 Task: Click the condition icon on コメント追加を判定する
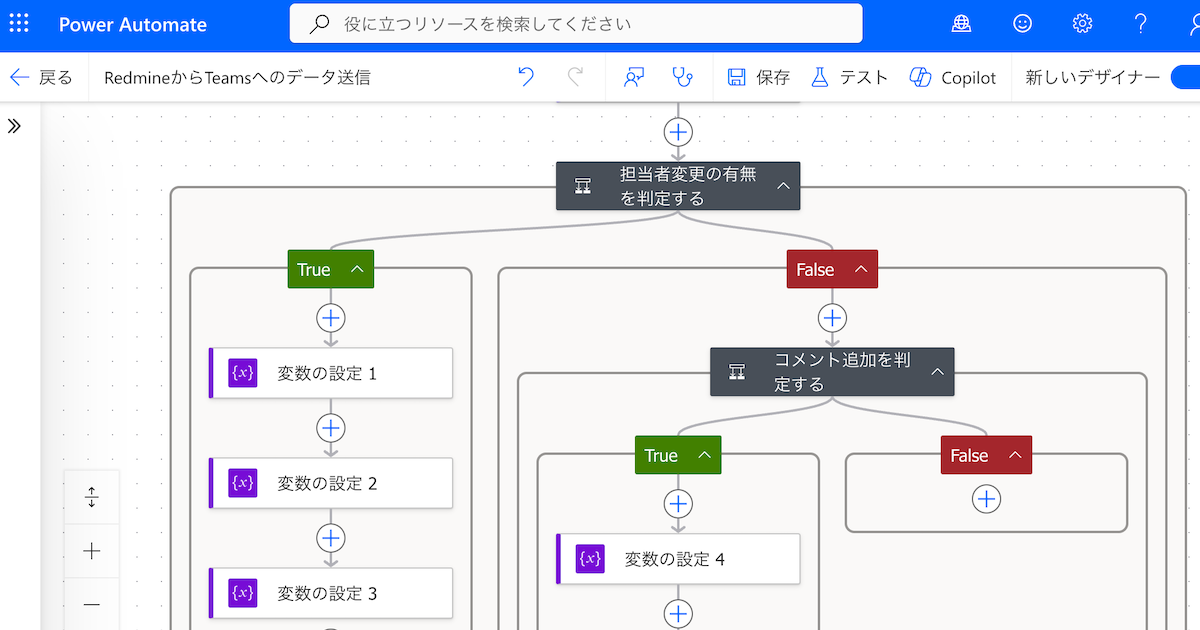click(737, 372)
